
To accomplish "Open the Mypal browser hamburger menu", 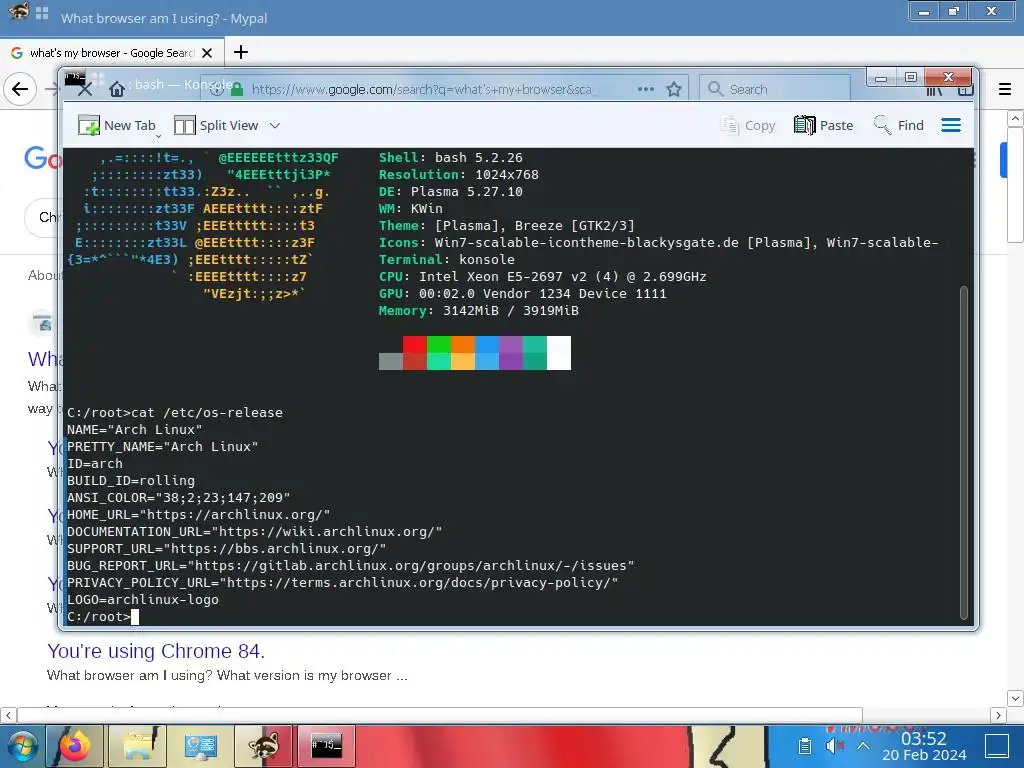I will (x=1005, y=89).
